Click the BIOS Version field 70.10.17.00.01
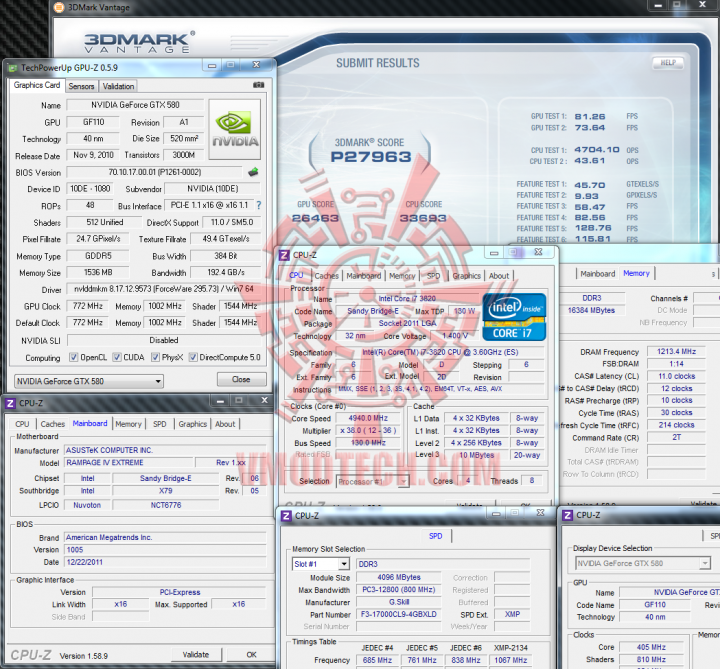The image size is (720, 669). coord(155,172)
